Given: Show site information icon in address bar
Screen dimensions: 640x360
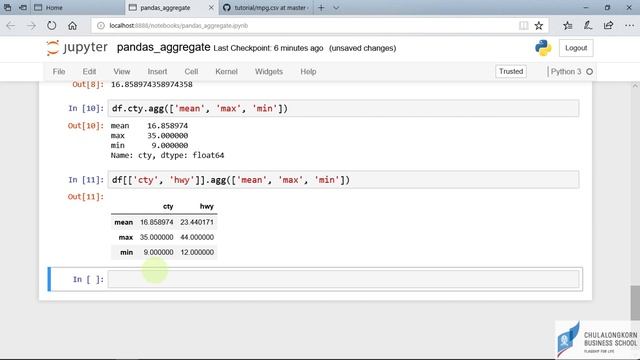Looking at the screenshot, I should click(x=100, y=26).
